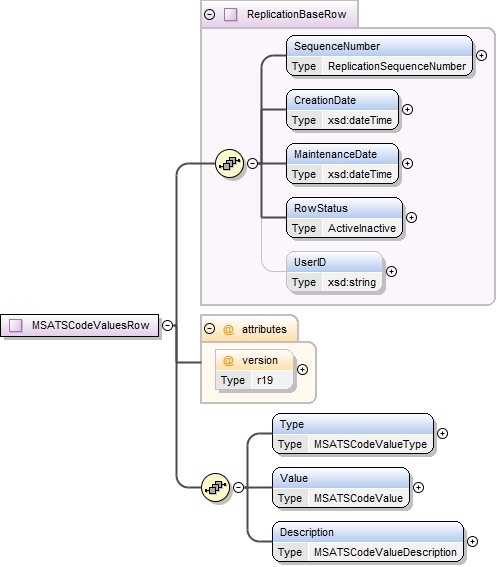This screenshot has height=567, width=497.
Task: Click the ReplicationBaseRow complex type square icon
Action: pos(231,14)
